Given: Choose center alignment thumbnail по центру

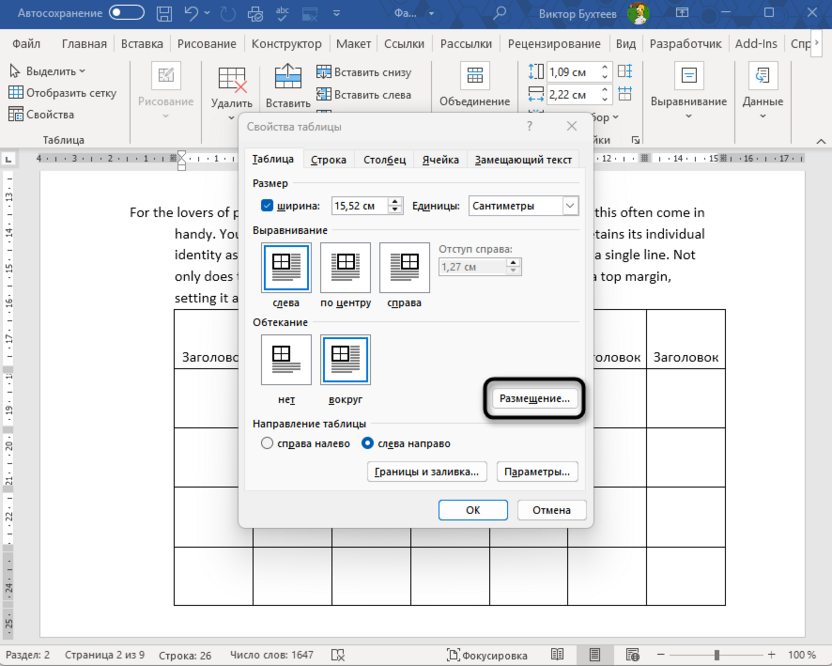Looking at the screenshot, I should (345, 267).
